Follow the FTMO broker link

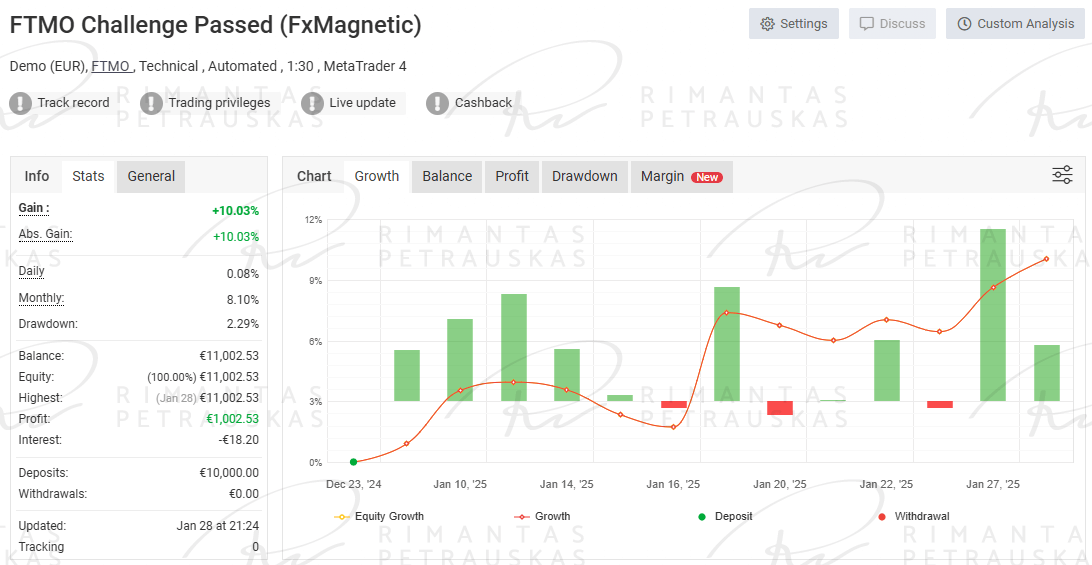pos(111,66)
